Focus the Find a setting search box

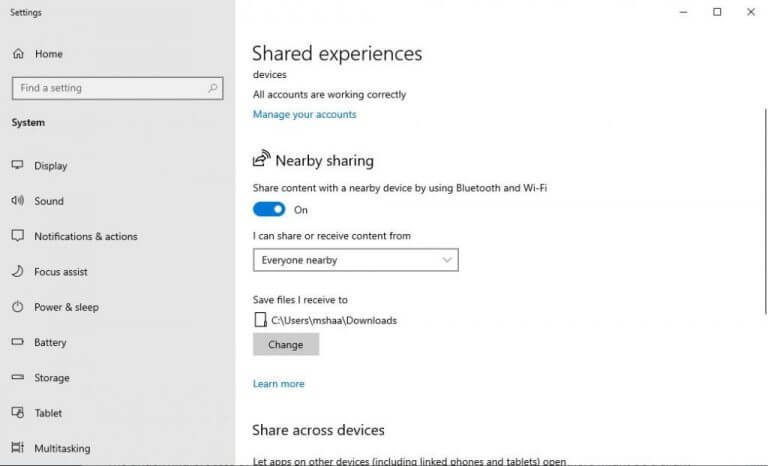click(108, 88)
